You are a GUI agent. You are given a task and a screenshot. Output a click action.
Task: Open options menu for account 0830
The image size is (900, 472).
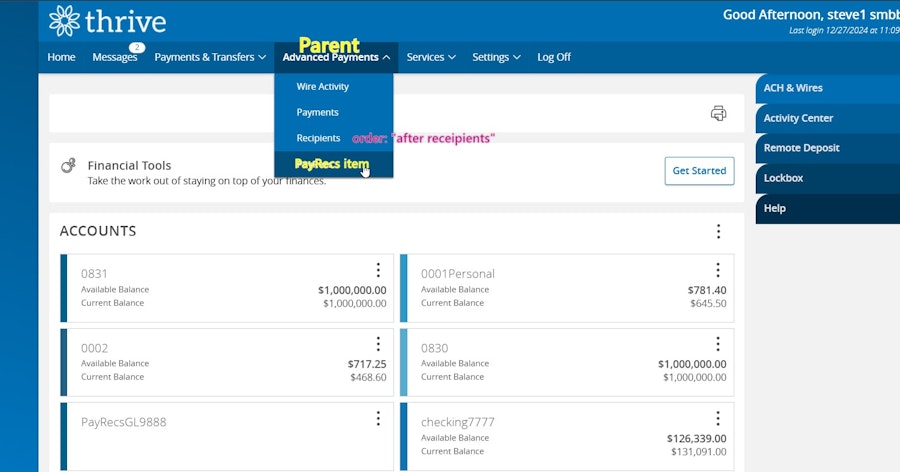(717, 344)
